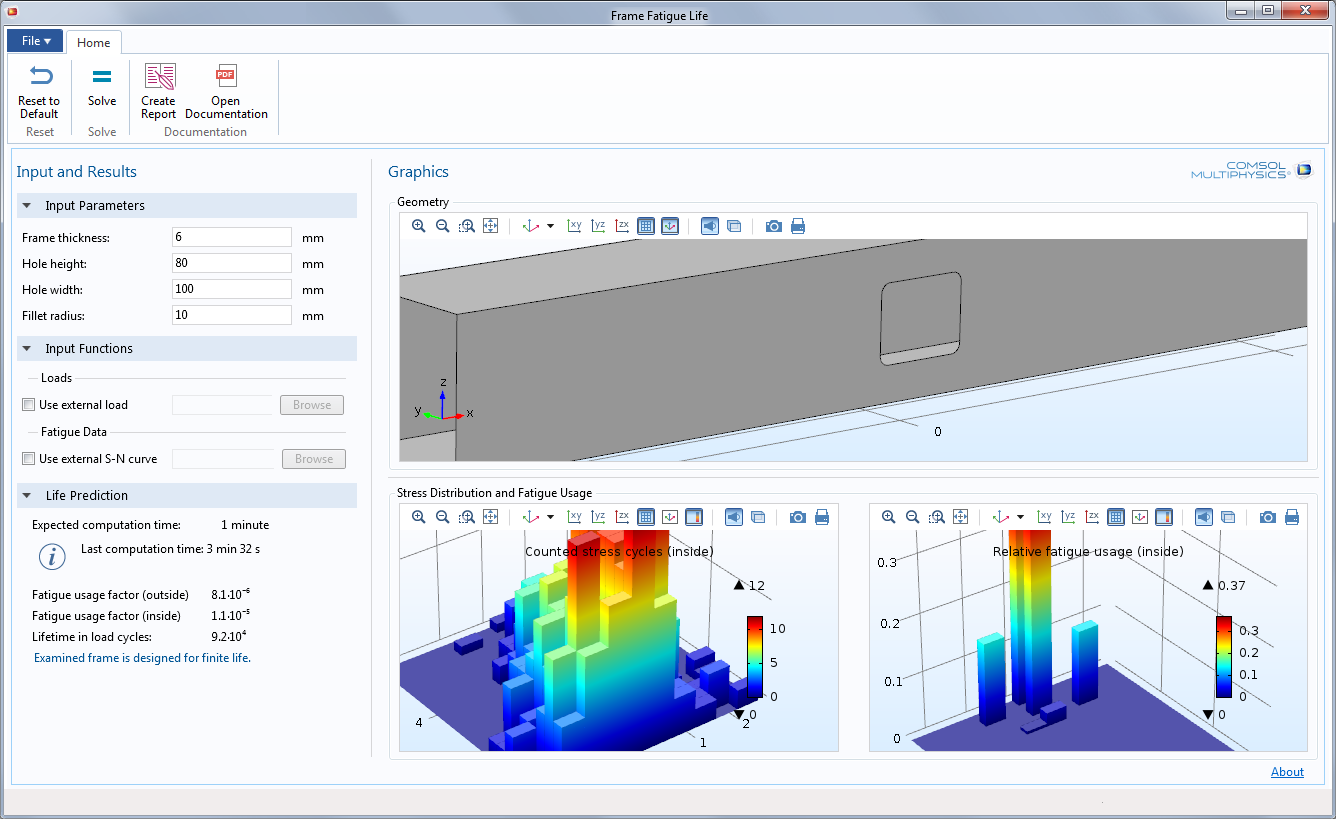Collapse the Input Functions section
This screenshot has height=819, width=1336.
tap(27, 349)
